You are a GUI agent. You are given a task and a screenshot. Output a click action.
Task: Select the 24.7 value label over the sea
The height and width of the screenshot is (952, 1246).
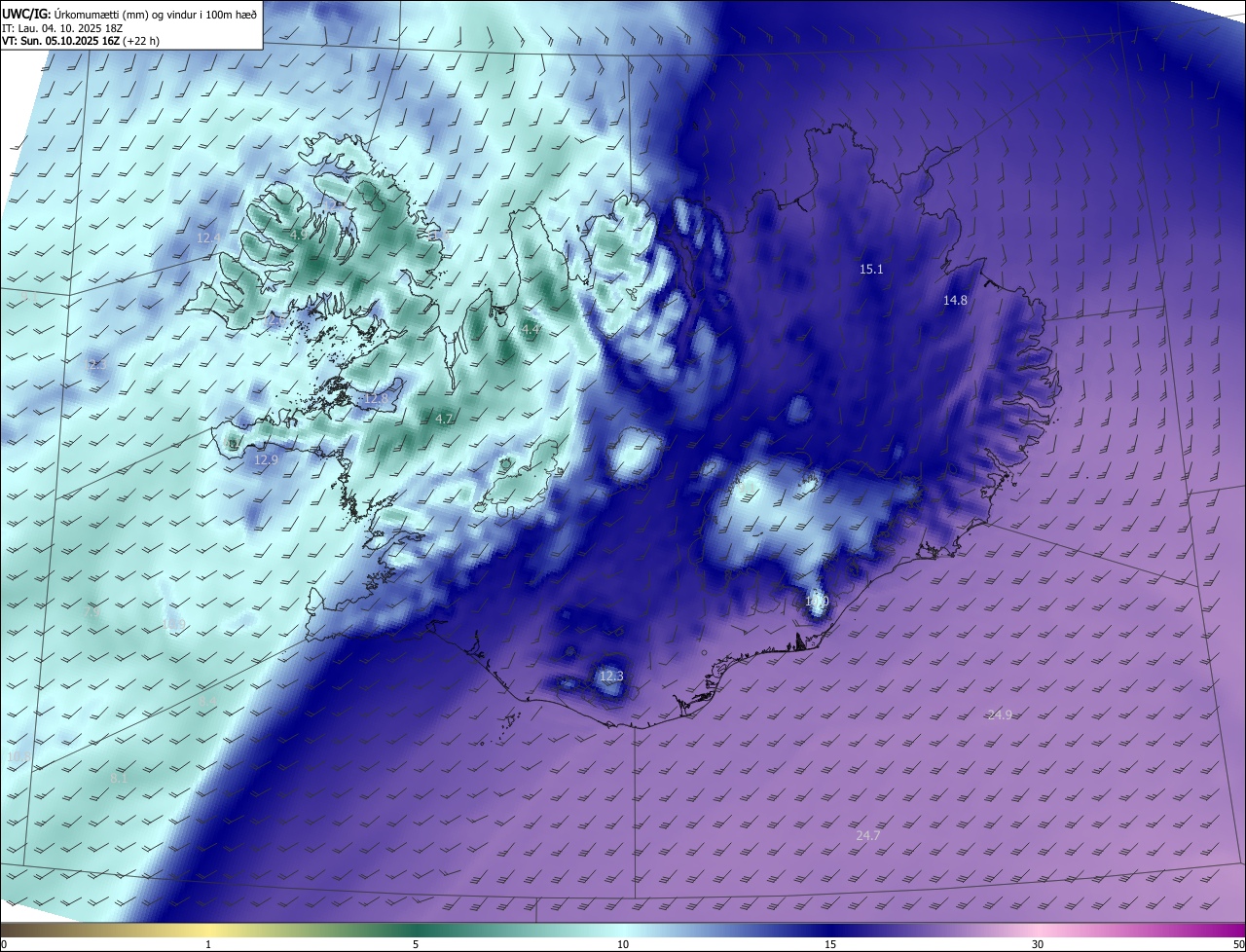coord(867,836)
